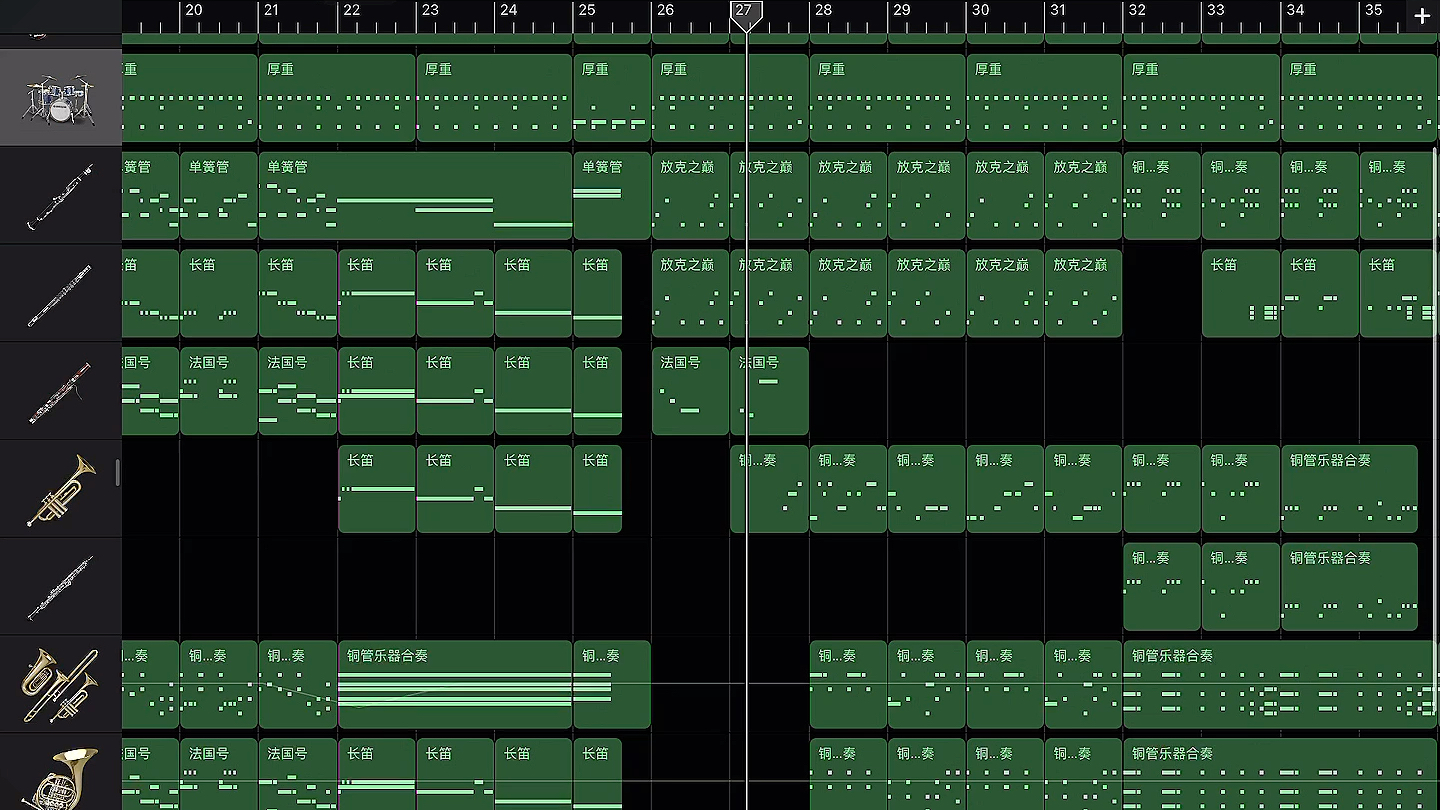Tap bar number 34 on the ruler
1440x810 pixels.
pyautogui.click(x=1294, y=10)
